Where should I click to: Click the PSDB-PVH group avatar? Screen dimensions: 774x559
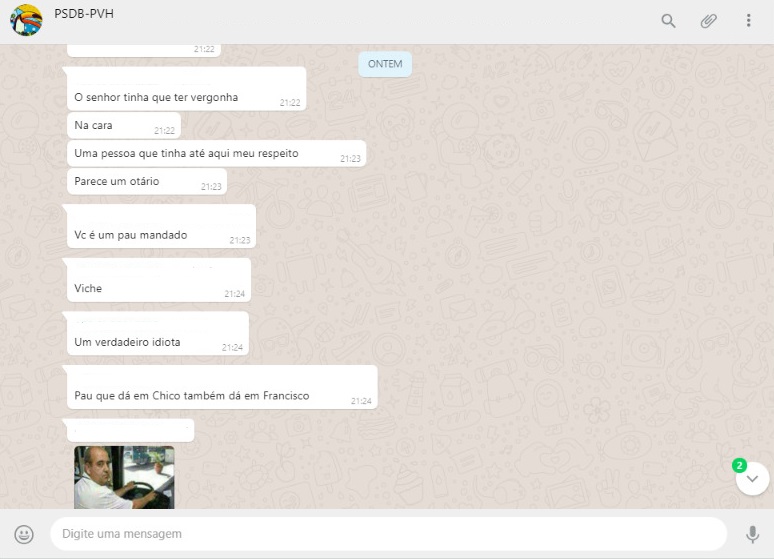point(26,21)
